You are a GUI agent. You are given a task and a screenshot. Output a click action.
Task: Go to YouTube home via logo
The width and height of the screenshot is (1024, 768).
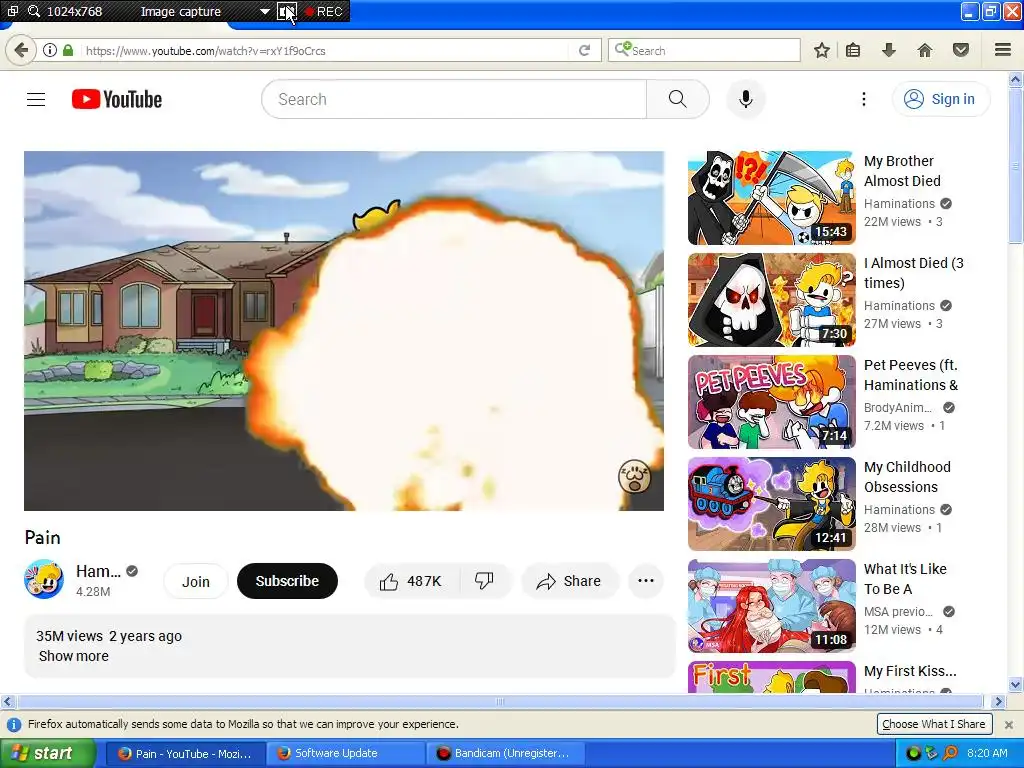click(x=117, y=99)
